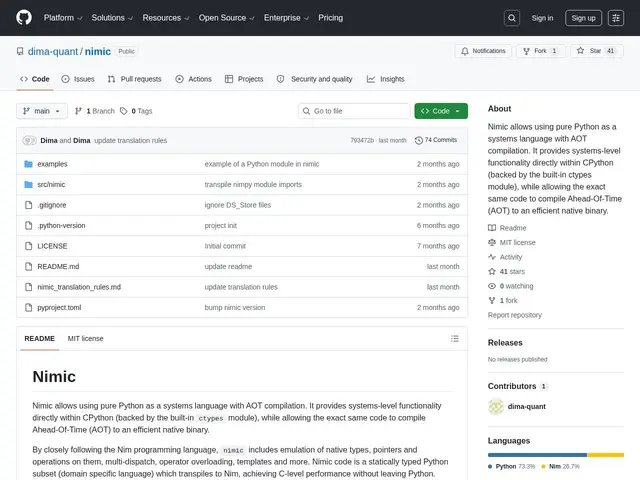
Task: Open the README.md file
Action: 58,267
